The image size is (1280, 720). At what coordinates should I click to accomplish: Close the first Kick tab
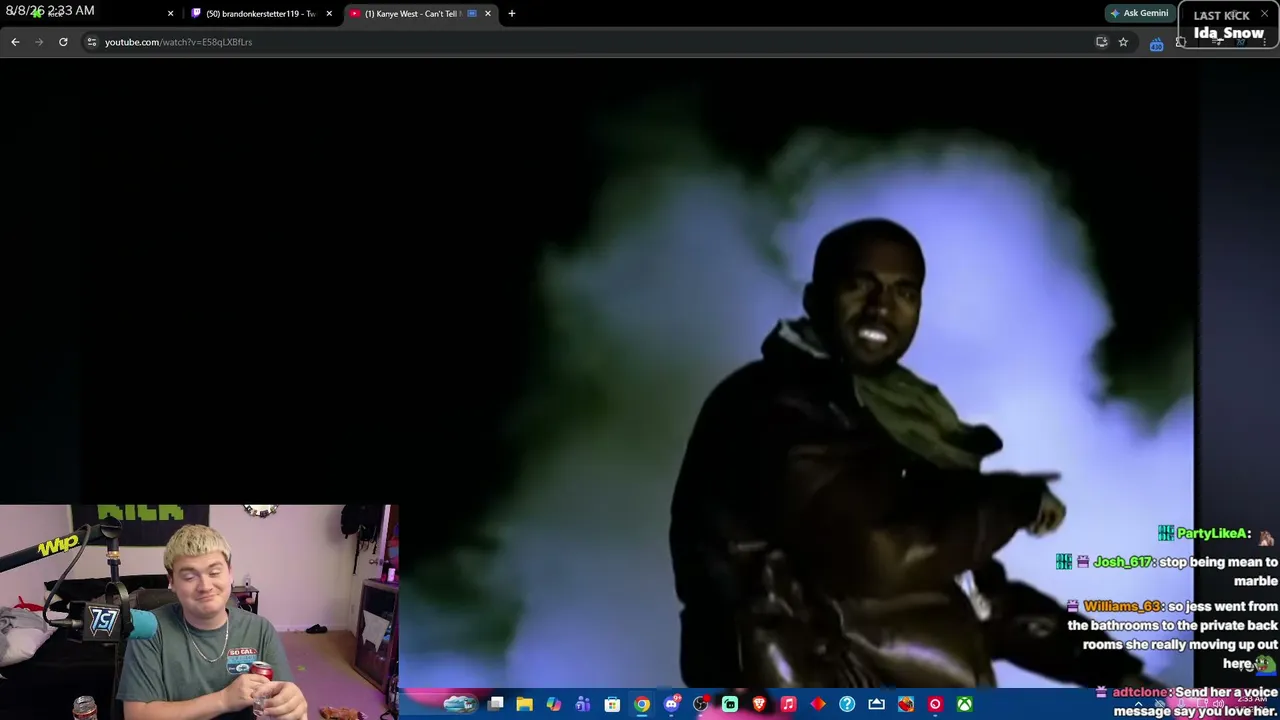click(170, 14)
